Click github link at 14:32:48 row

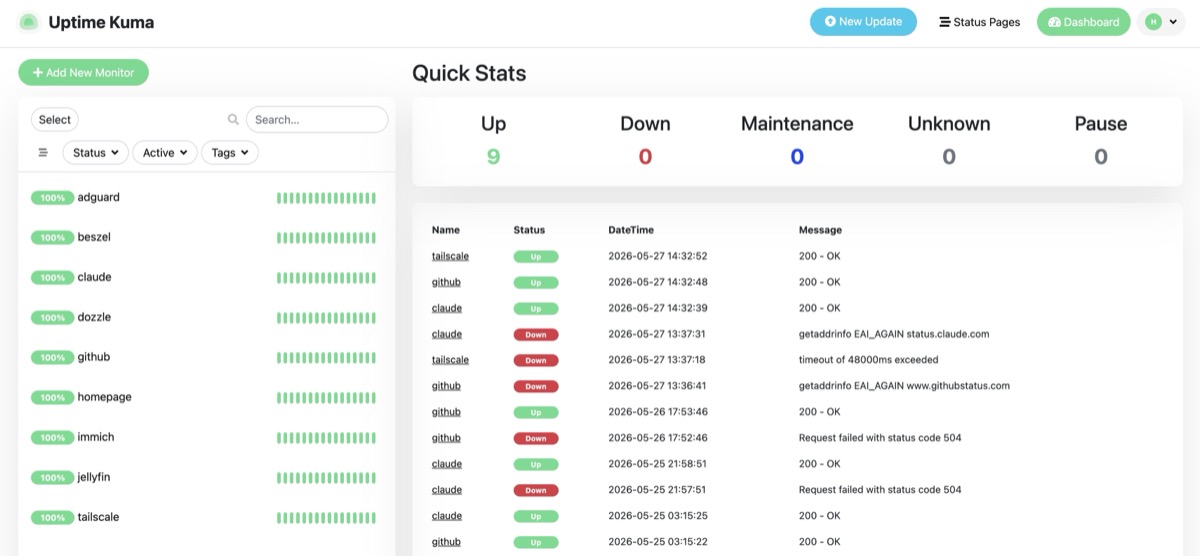tap(446, 282)
